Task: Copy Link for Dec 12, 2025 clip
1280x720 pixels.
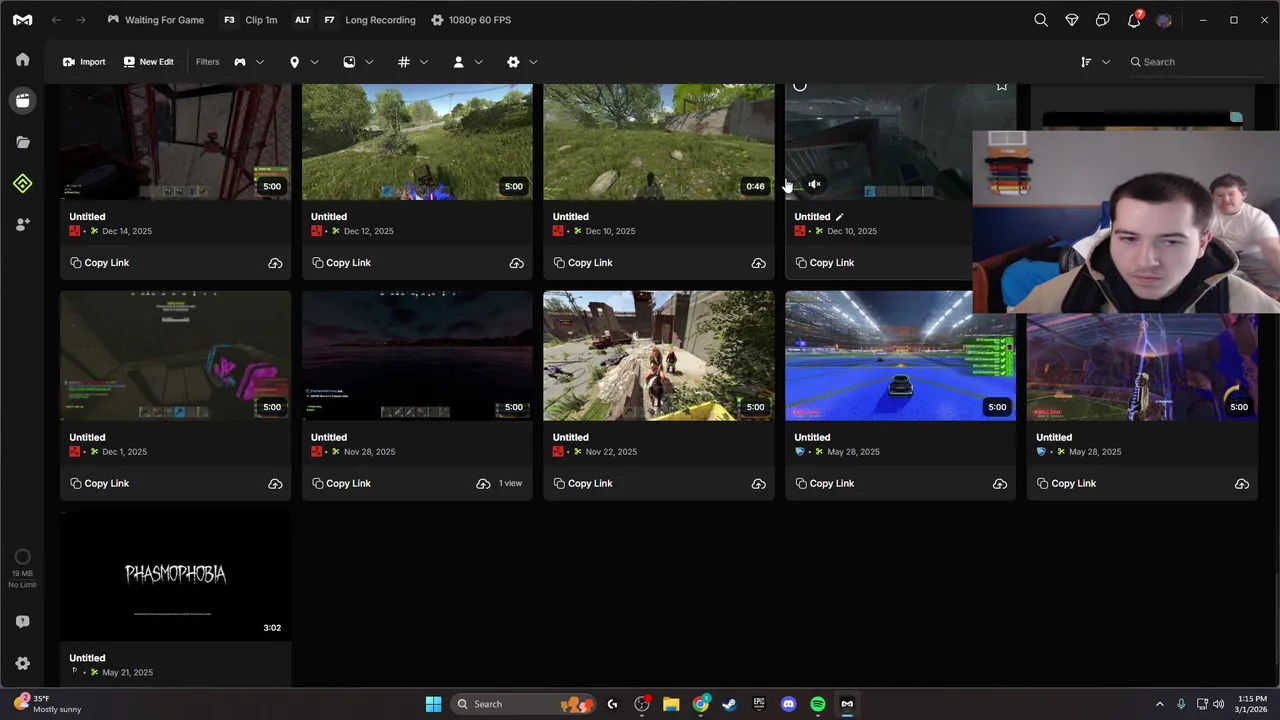Action: (x=341, y=263)
